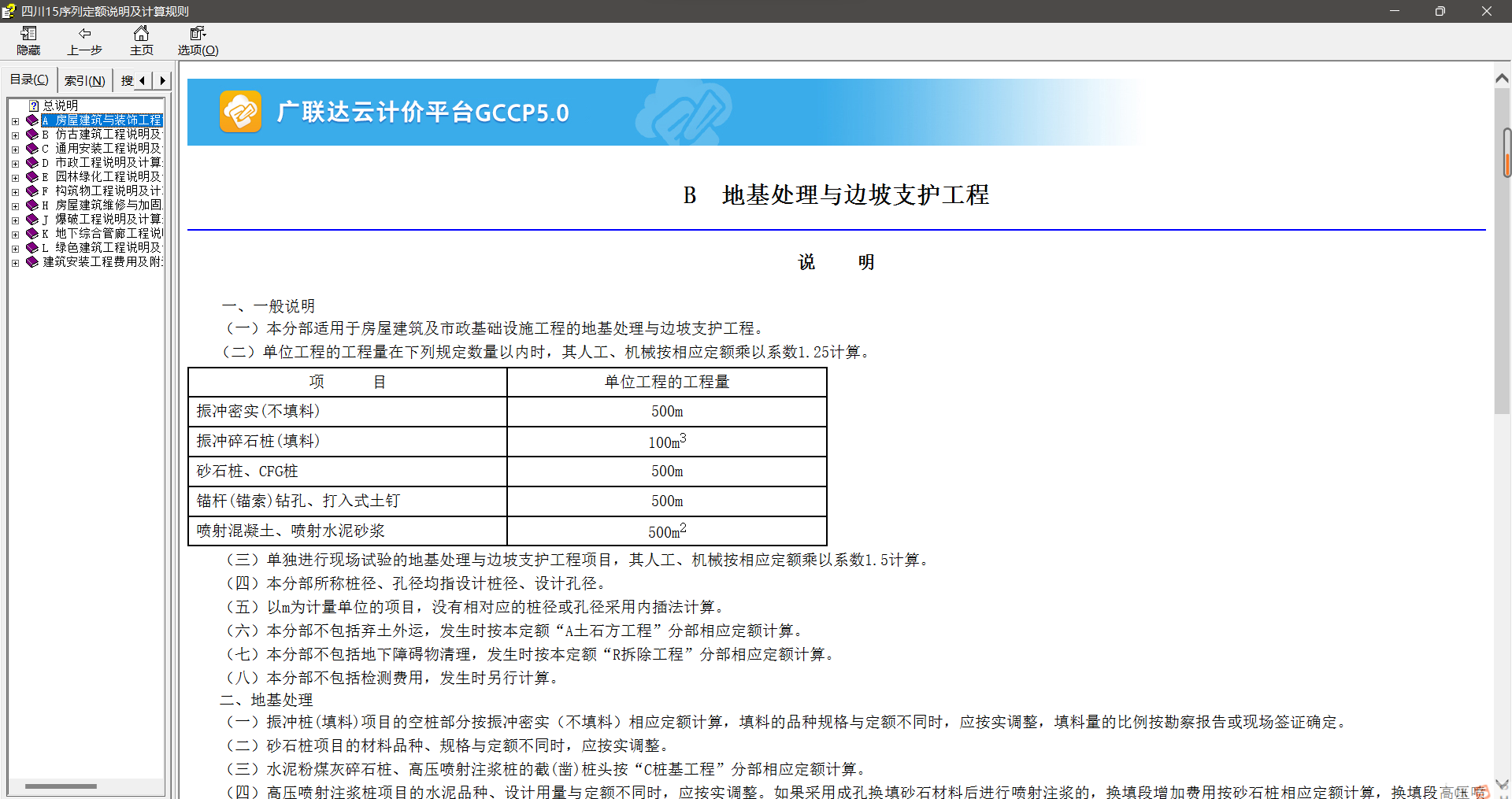Click the 总说明 help-page icon

(34, 105)
